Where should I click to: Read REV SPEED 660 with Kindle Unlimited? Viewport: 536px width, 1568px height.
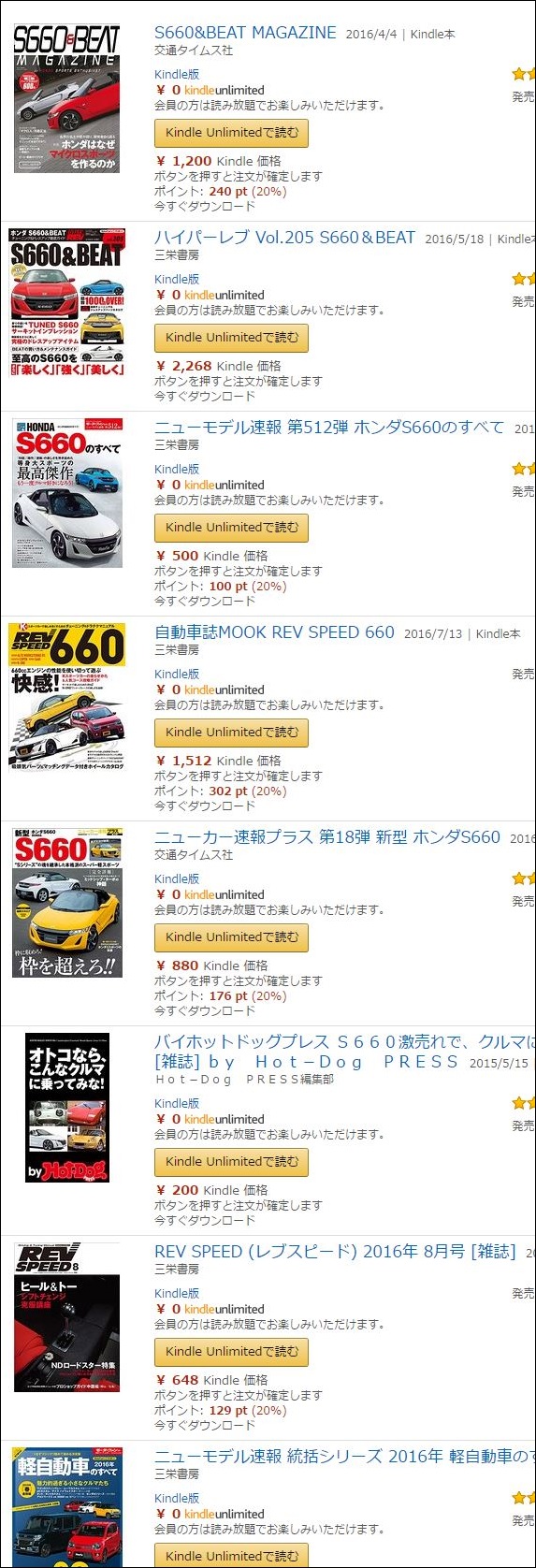pos(231,733)
